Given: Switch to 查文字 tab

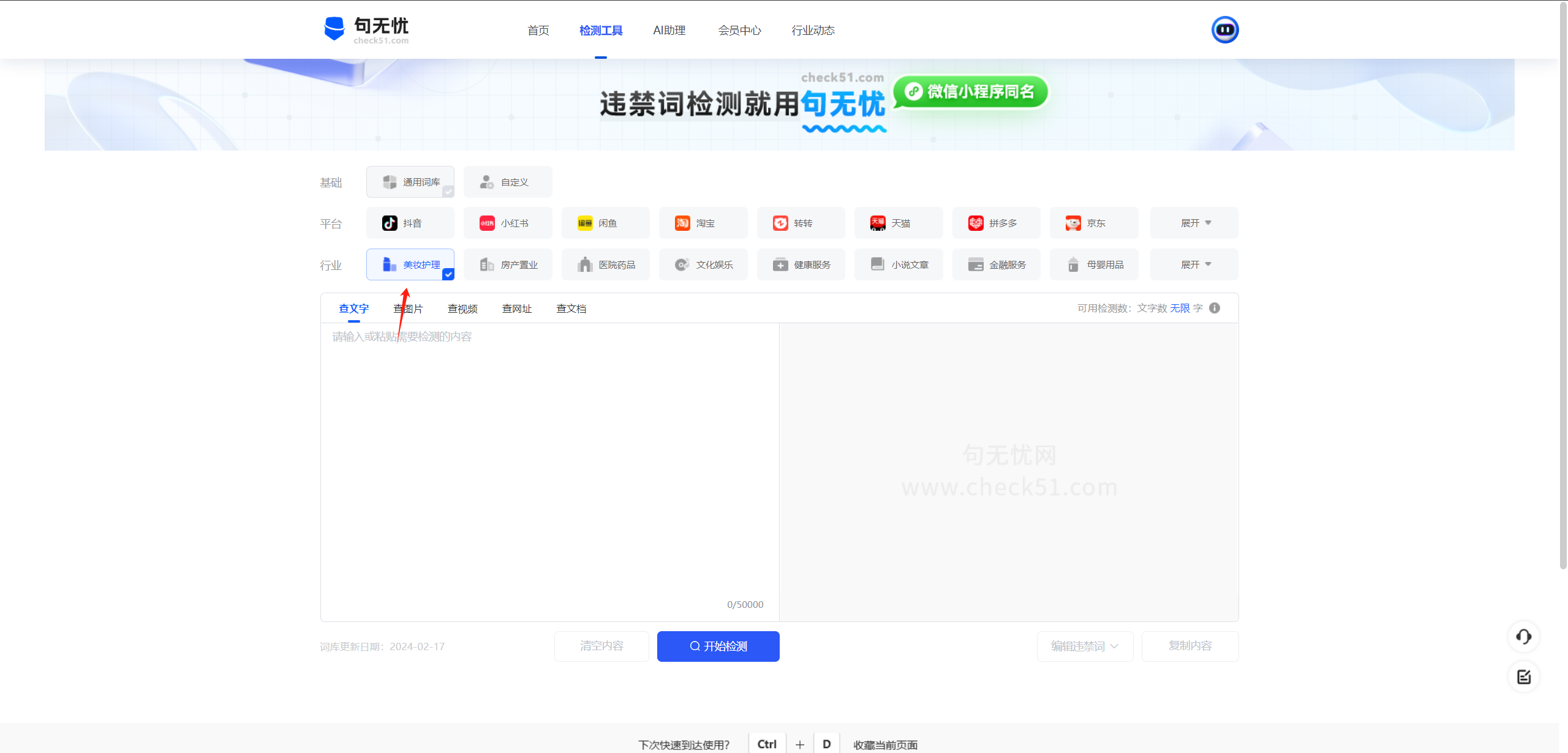Looking at the screenshot, I should click(354, 309).
